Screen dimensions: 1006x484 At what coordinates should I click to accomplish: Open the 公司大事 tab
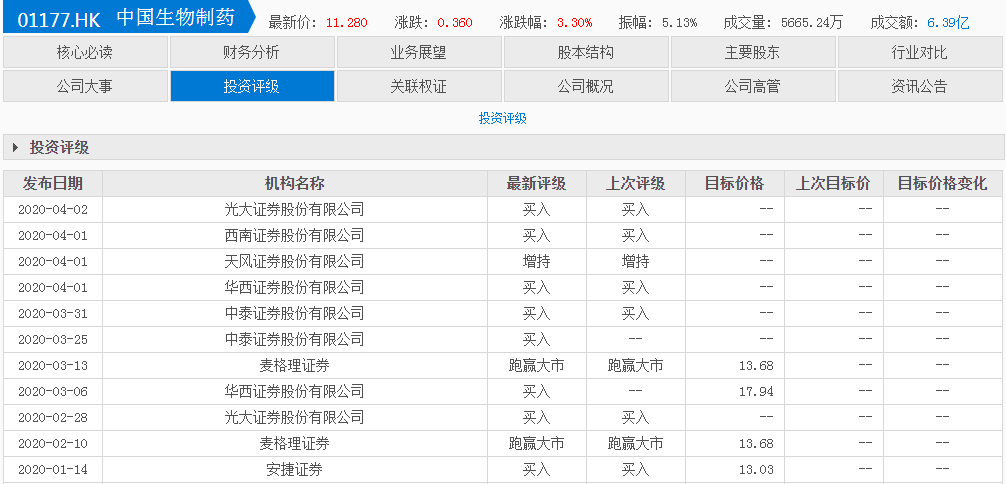point(85,86)
